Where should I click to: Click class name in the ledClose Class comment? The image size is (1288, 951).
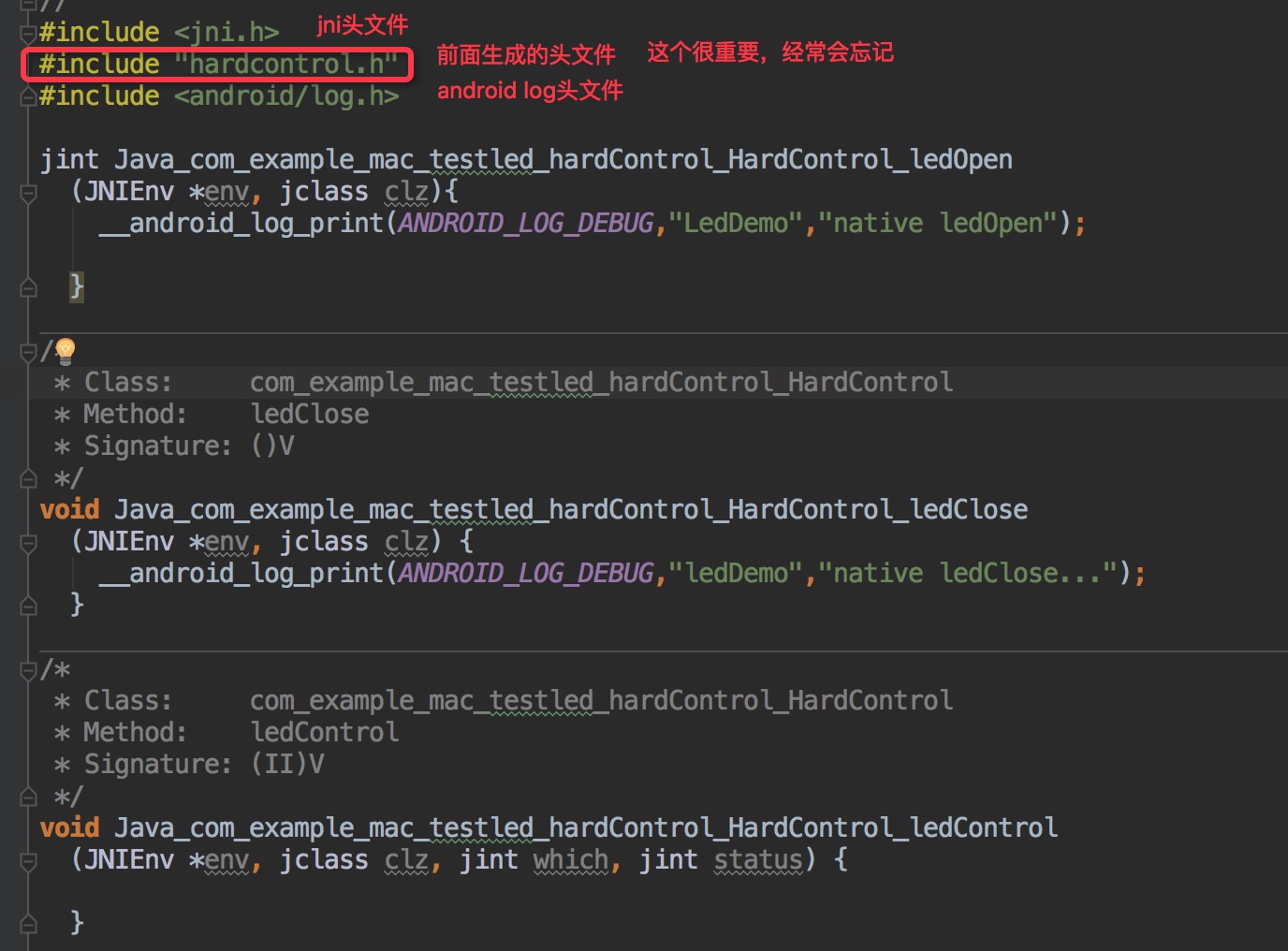coord(601,383)
